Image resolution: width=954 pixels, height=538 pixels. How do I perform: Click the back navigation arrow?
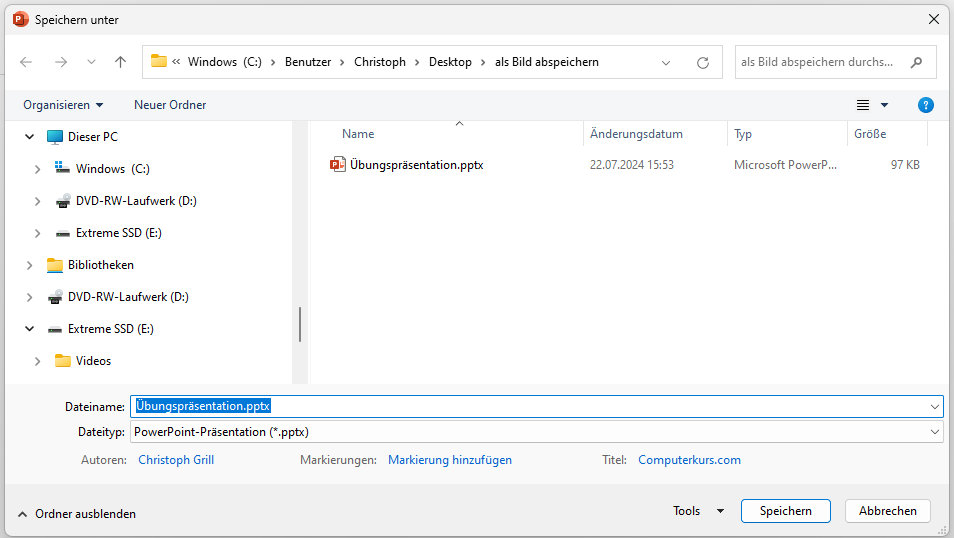pyautogui.click(x=26, y=62)
